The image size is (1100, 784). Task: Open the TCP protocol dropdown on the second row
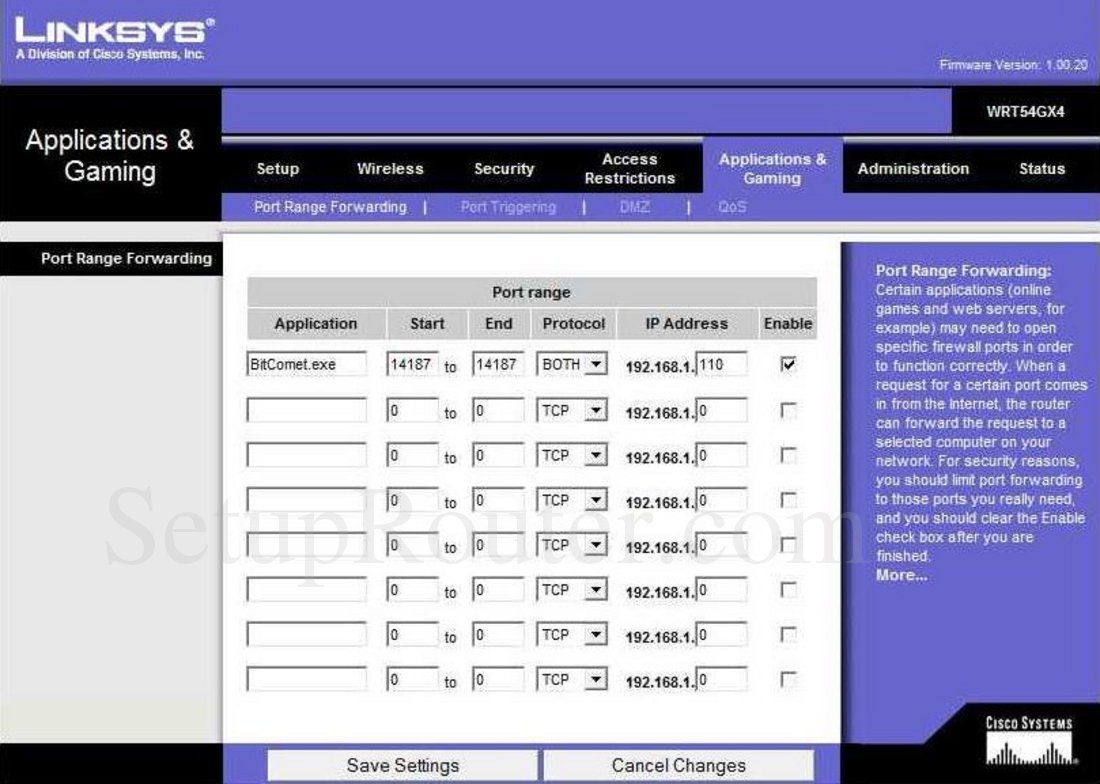572,411
